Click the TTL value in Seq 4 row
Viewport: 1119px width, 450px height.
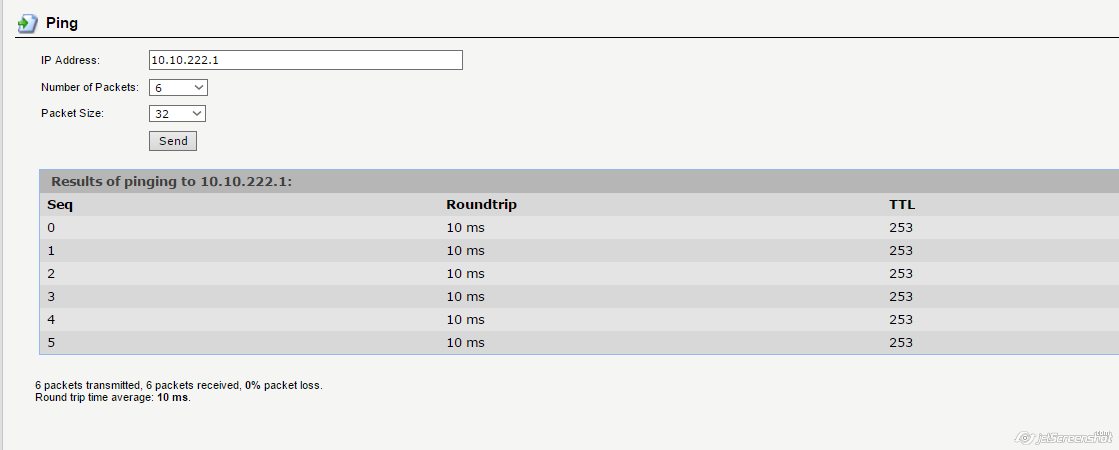(900, 320)
